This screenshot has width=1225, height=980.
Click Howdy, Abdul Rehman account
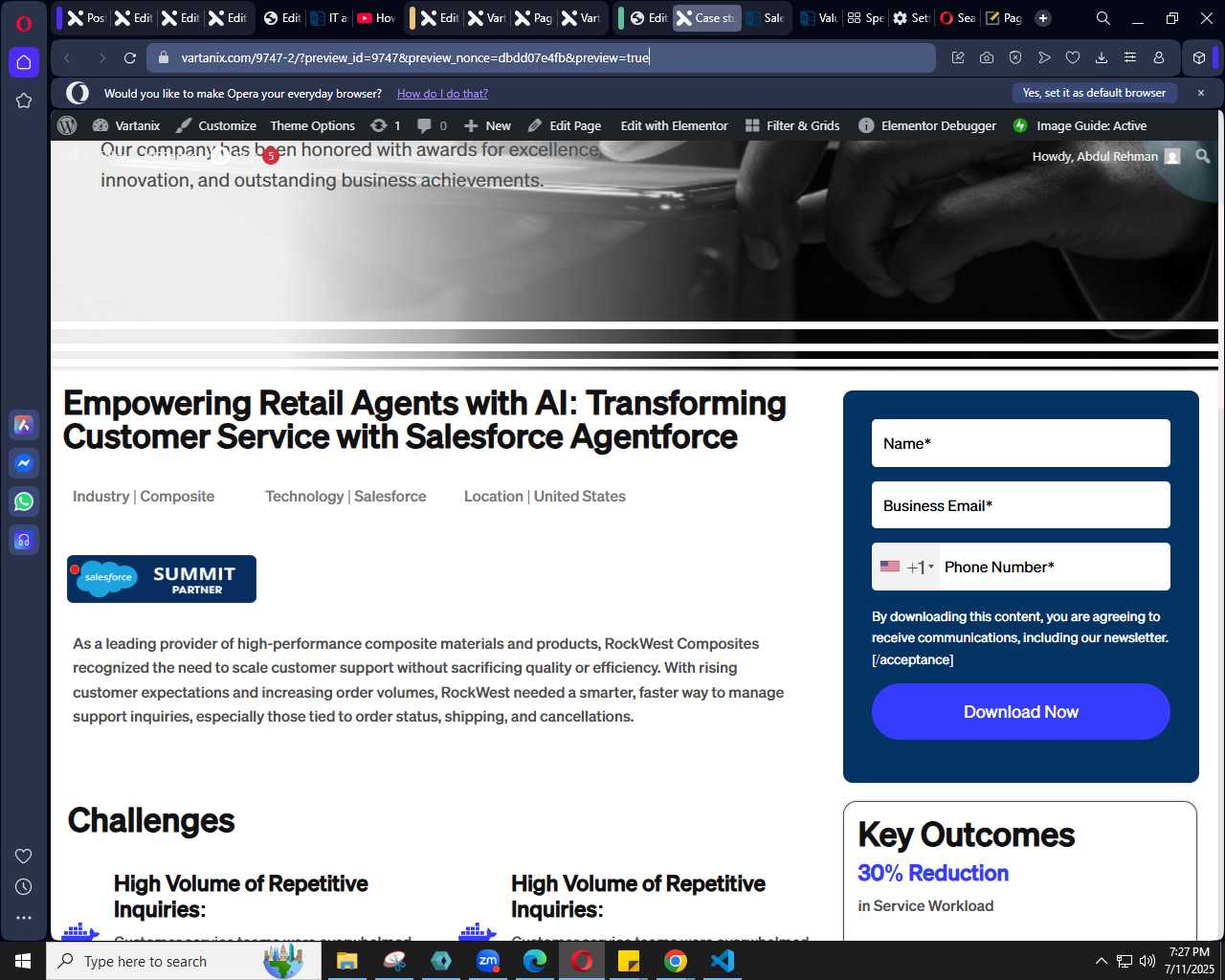(1105, 156)
